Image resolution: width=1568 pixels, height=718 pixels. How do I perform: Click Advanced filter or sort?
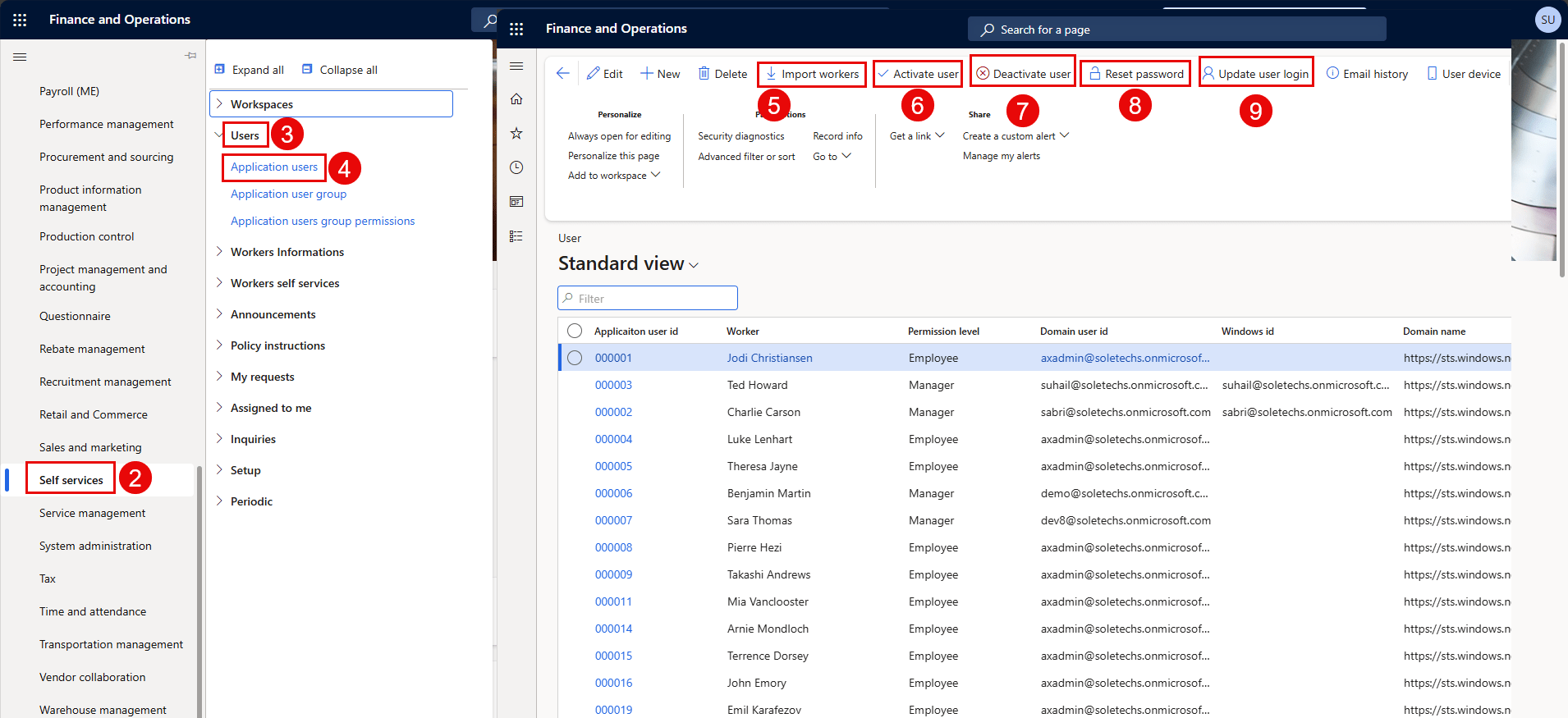tap(746, 156)
